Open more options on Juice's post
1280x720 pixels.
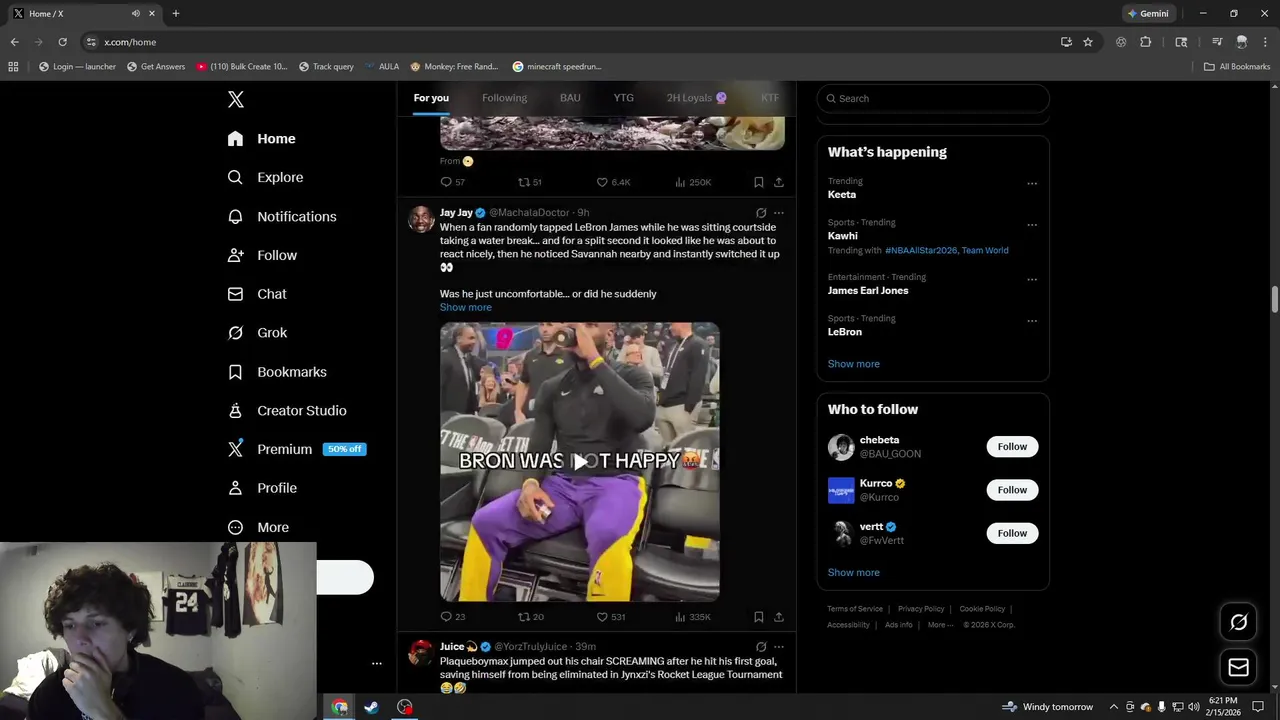pos(779,647)
